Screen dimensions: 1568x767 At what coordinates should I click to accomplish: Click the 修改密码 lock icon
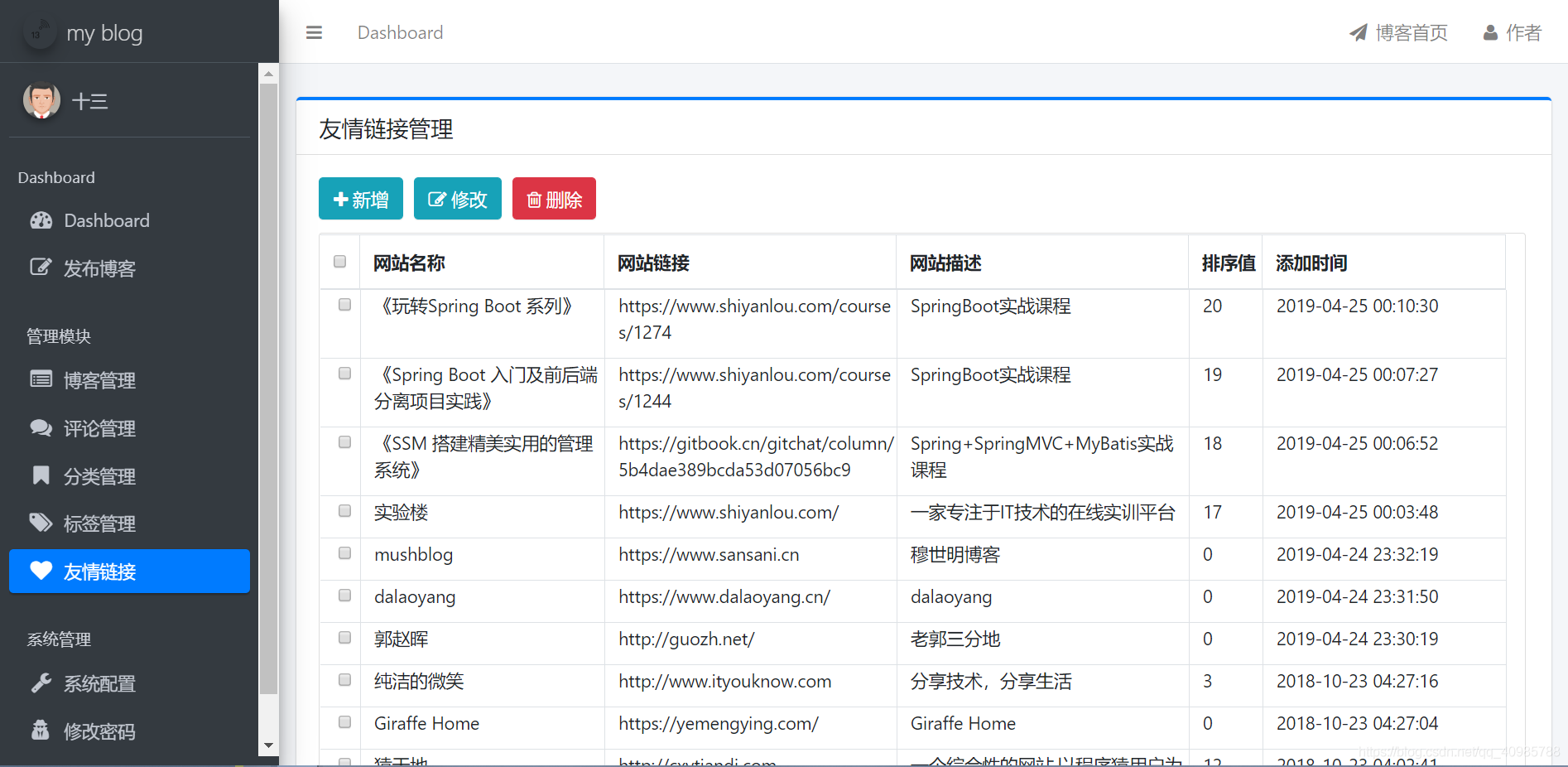click(40, 730)
